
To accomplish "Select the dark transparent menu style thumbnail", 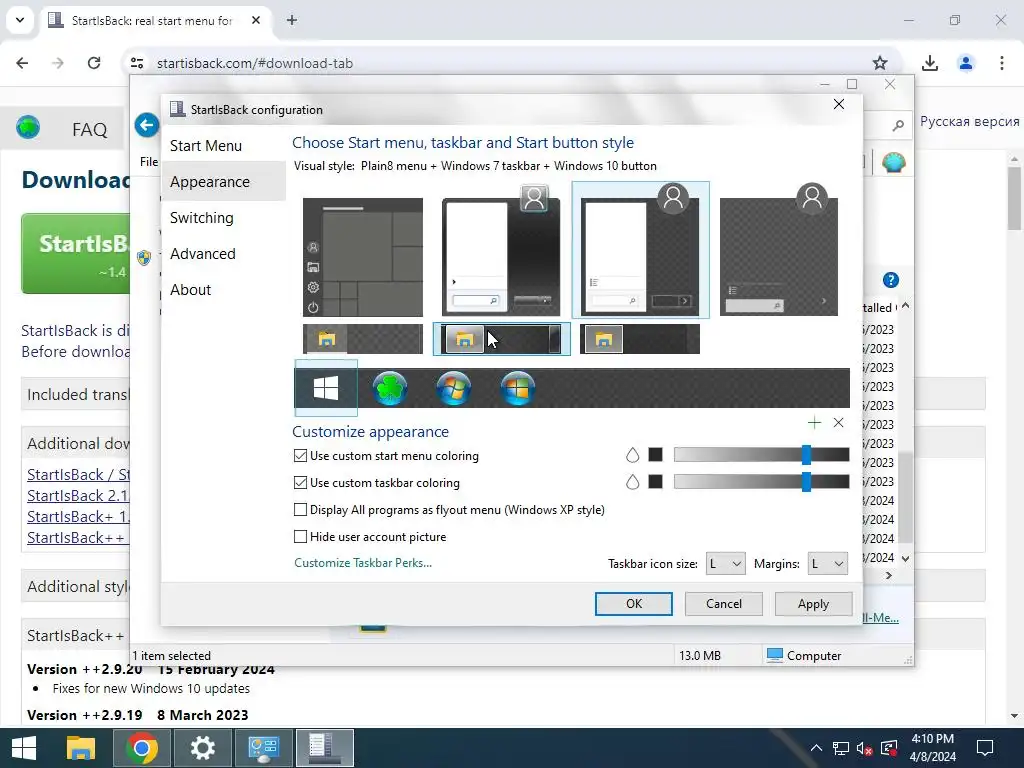I will (779, 251).
